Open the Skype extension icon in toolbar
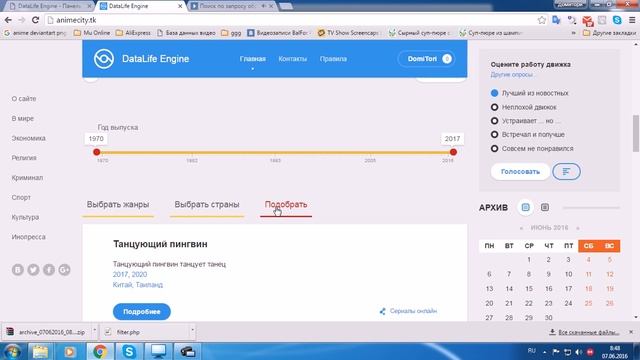Viewport: 640px width, 360px height. [617, 20]
